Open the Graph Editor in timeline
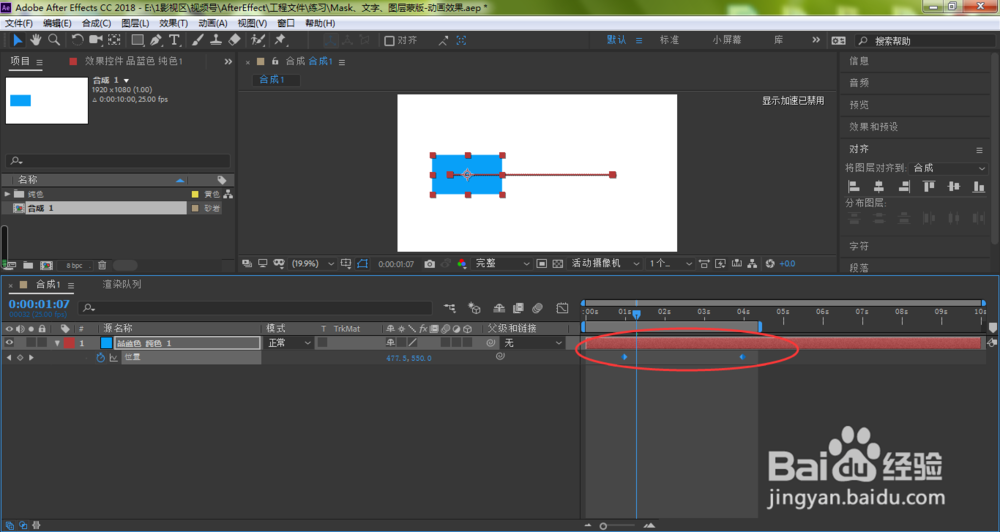Viewport: 1000px width, 532px height. click(x=562, y=308)
